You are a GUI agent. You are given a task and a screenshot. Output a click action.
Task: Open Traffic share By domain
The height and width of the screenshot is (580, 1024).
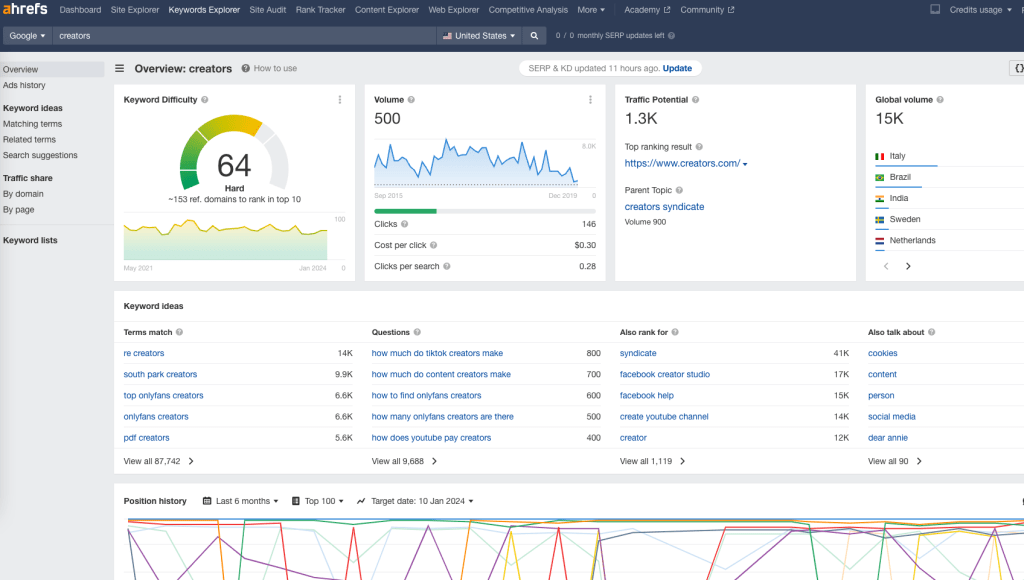23,193
